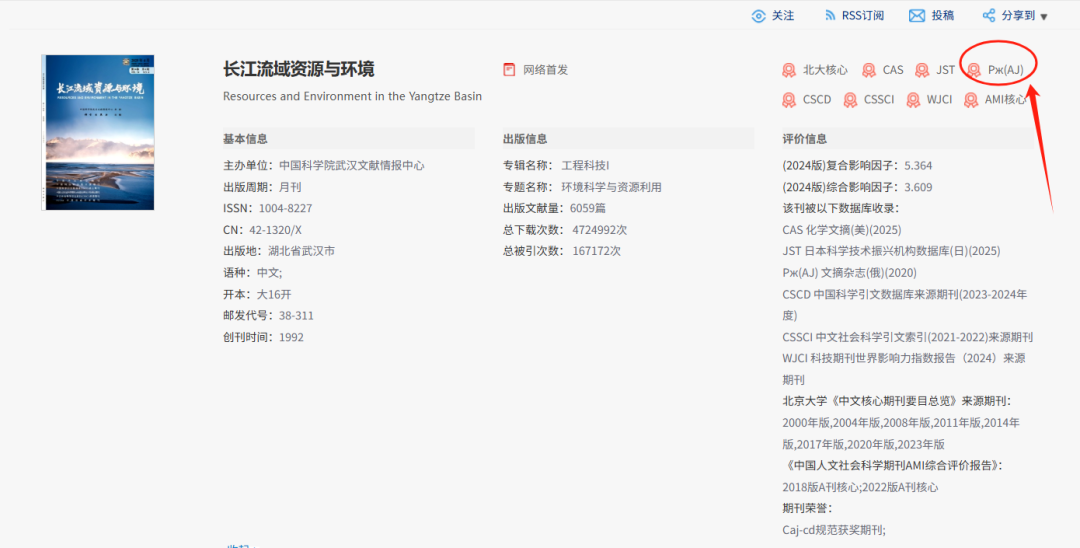This screenshot has height=548, width=1080.
Task: Click the CAS 化学文摘(美)(2025) entry
Action: [x=842, y=229]
